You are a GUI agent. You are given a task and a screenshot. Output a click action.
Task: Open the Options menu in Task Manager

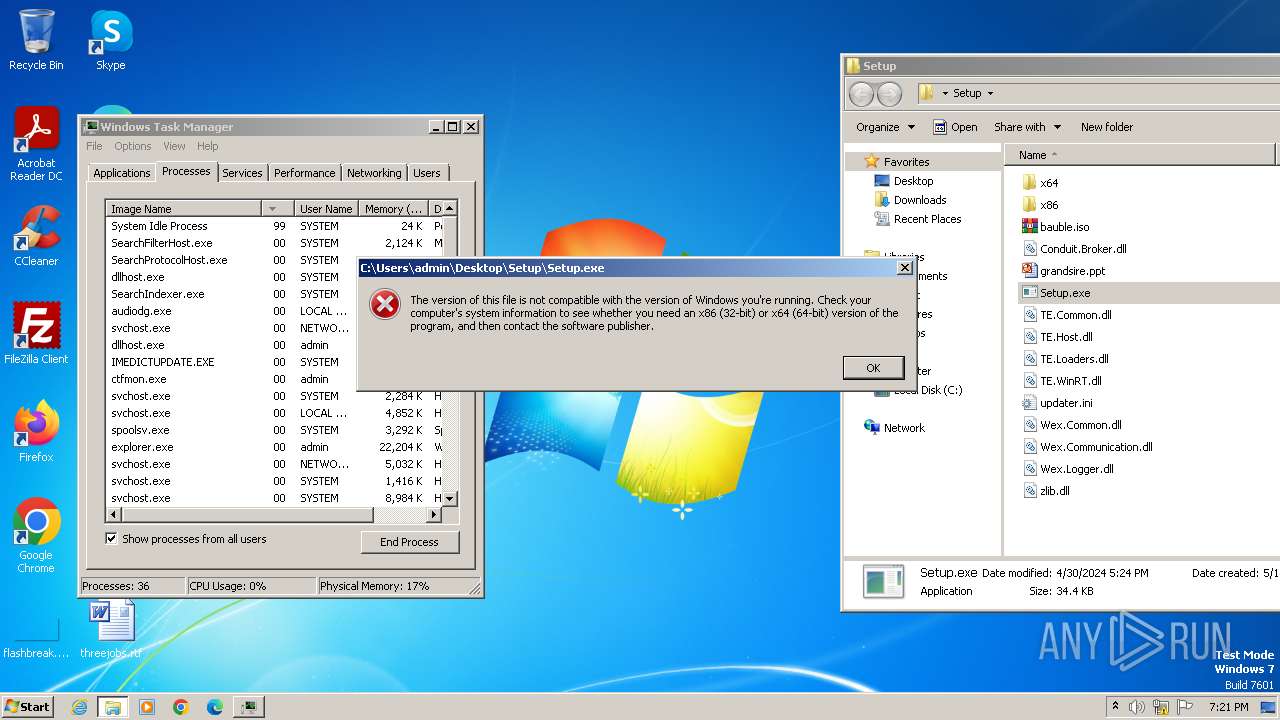[132, 146]
